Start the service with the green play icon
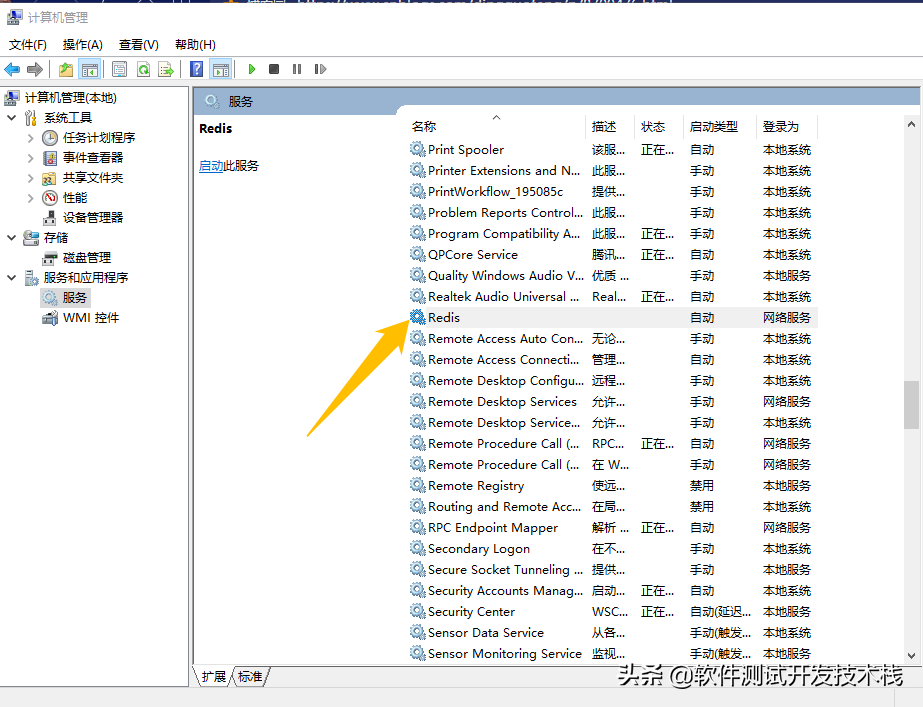 point(252,69)
